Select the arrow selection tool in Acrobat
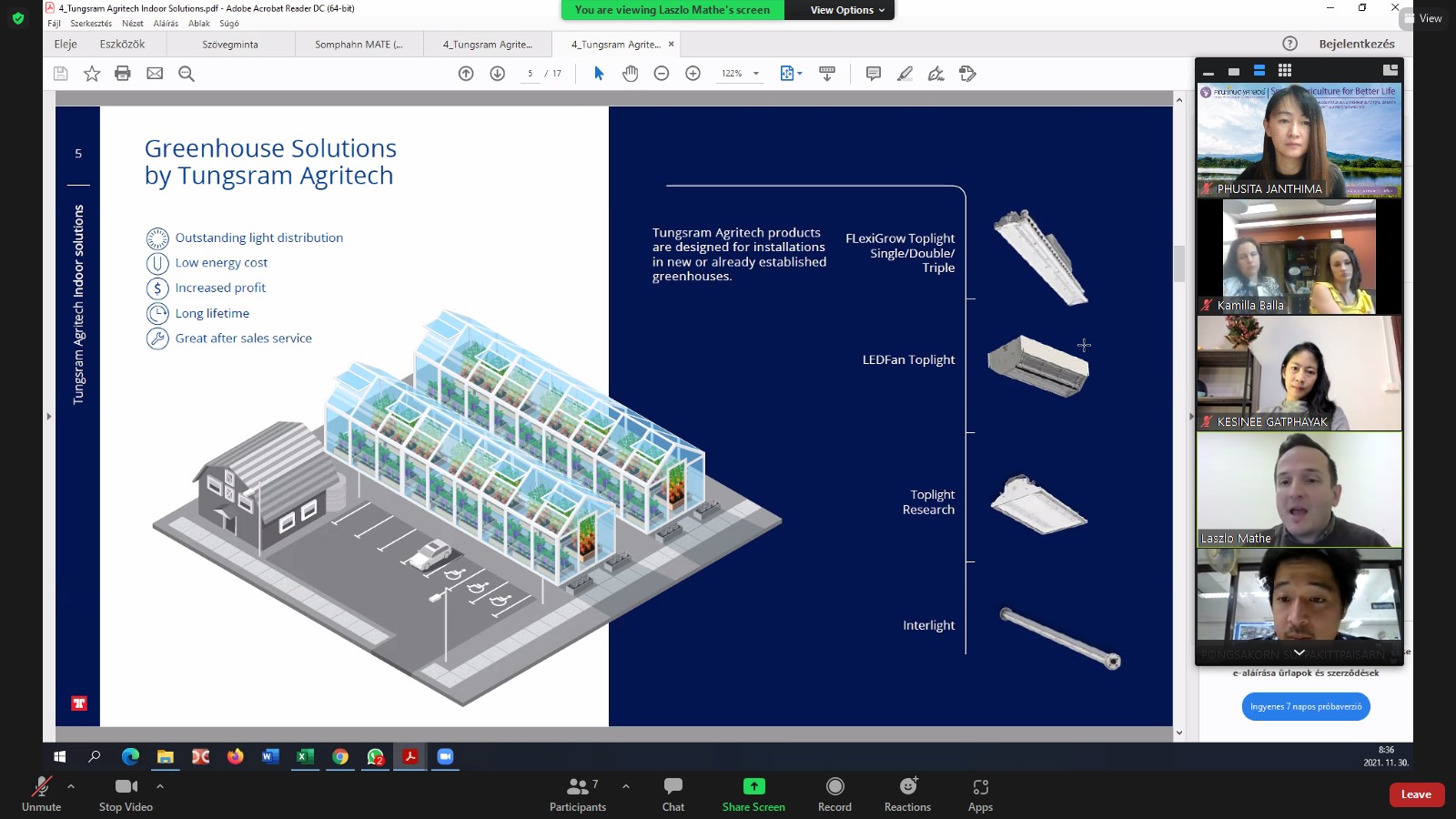 coord(599,74)
